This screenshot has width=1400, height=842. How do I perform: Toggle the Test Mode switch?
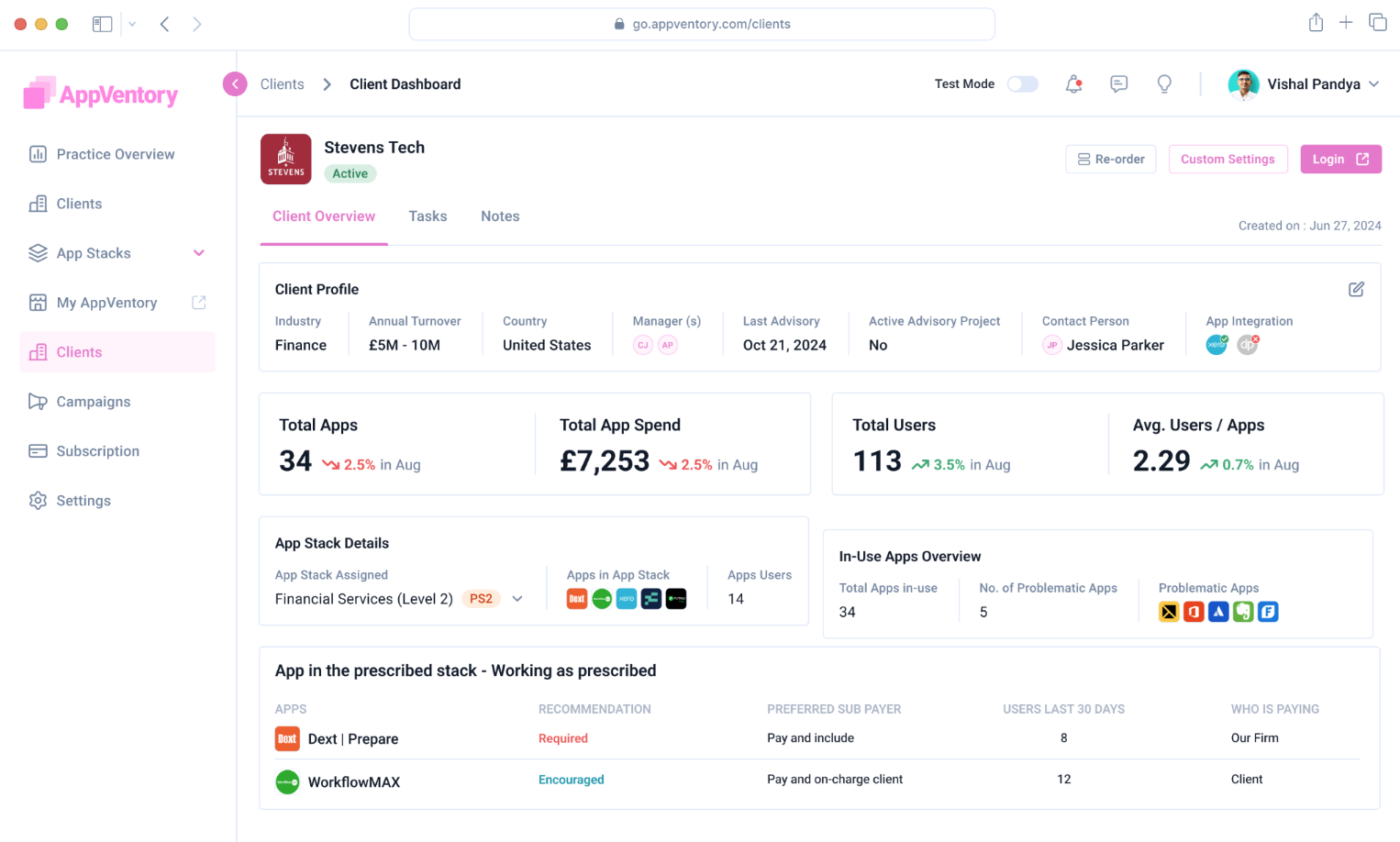click(x=1022, y=84)
